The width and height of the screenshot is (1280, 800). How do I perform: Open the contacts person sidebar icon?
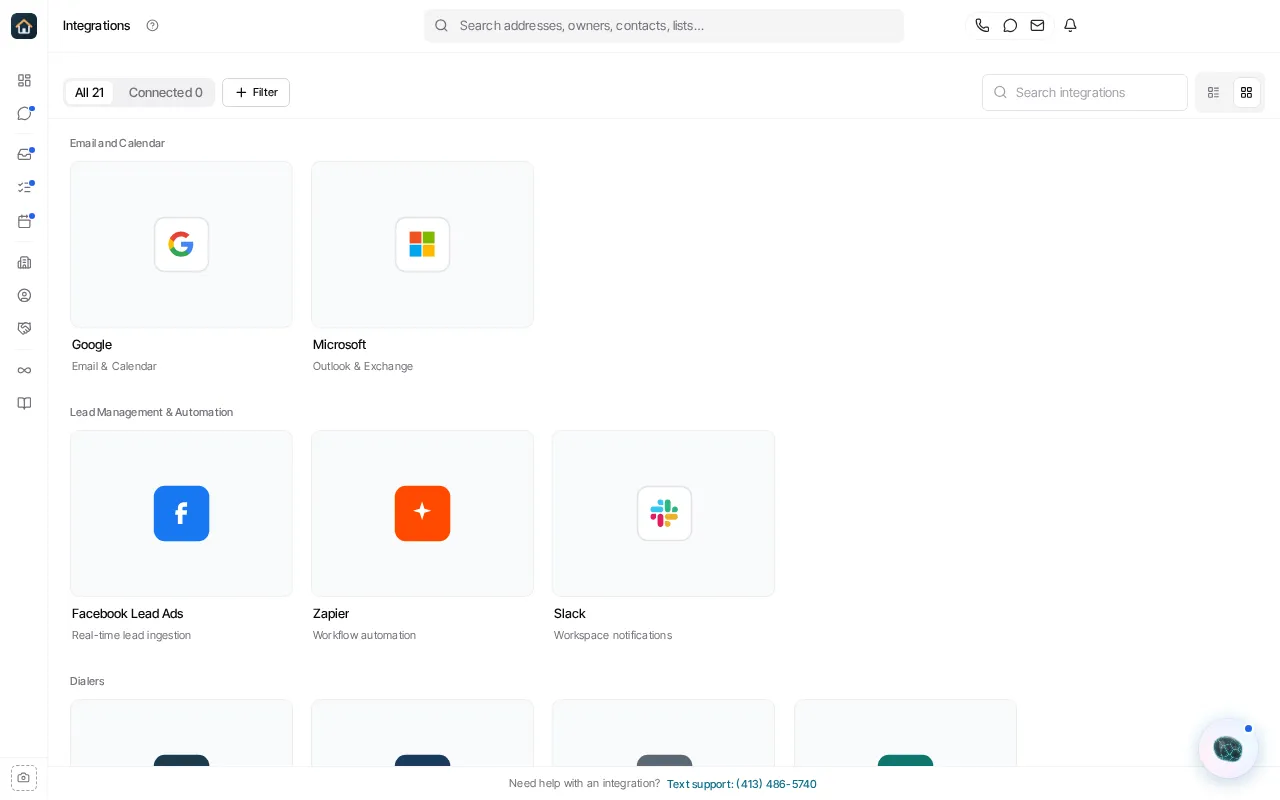coord(24,295)
